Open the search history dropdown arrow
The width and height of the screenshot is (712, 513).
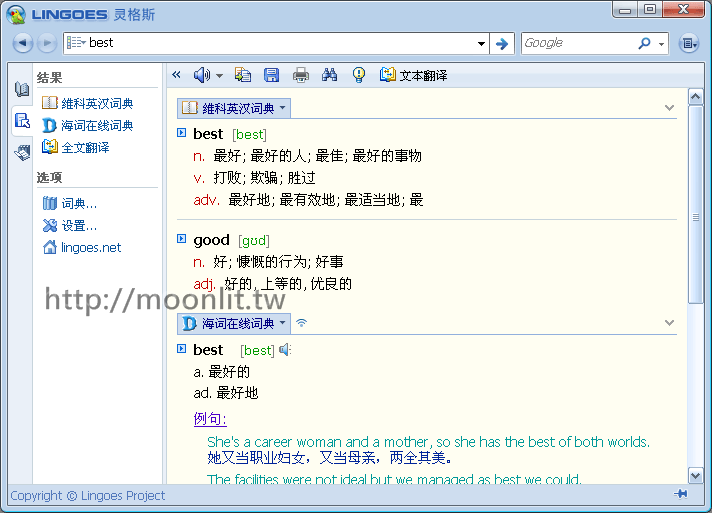[481, 44]
